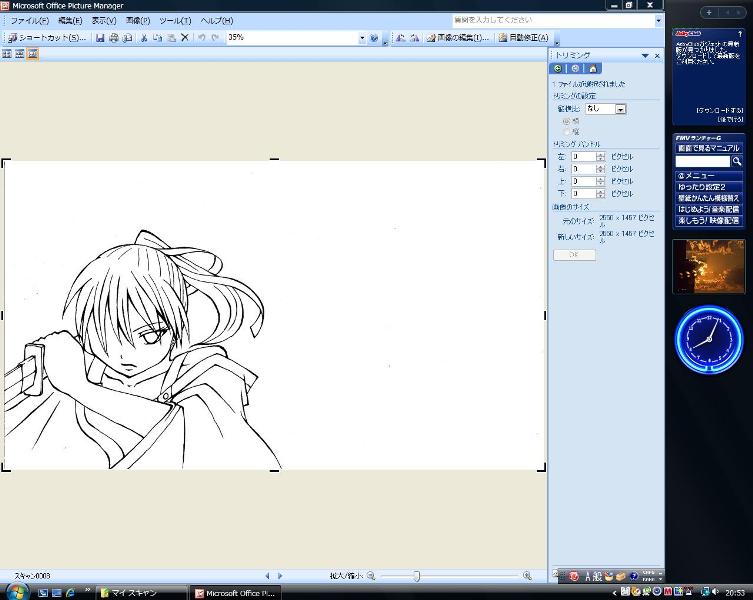Screen dimensions: 753x600
Task: Open the ファイル(F) menu
Action: (29, 21)
